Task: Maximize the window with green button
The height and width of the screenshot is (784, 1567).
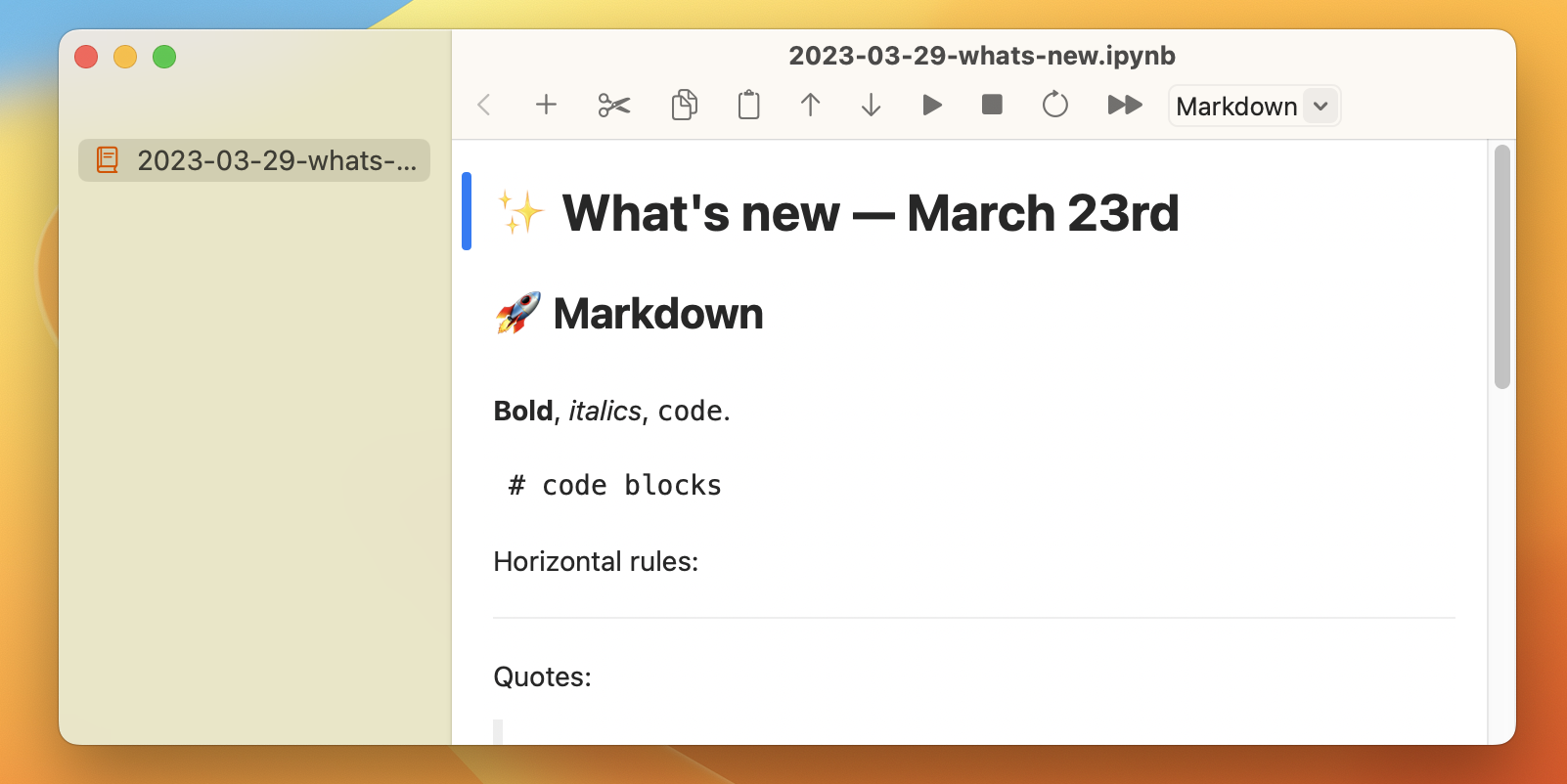Action: [x=164, y=57]
